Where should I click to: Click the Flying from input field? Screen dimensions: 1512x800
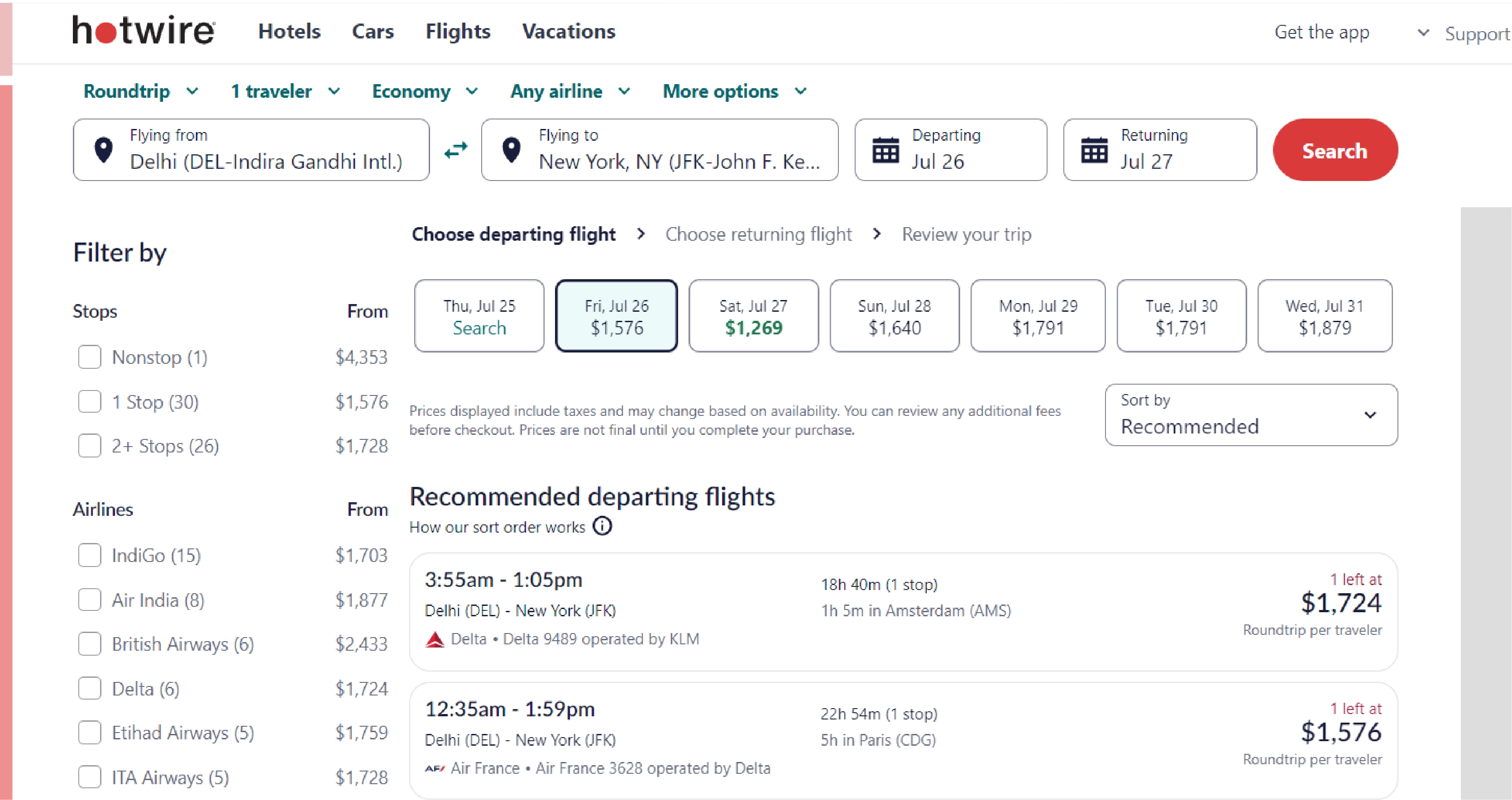[252, 150]
